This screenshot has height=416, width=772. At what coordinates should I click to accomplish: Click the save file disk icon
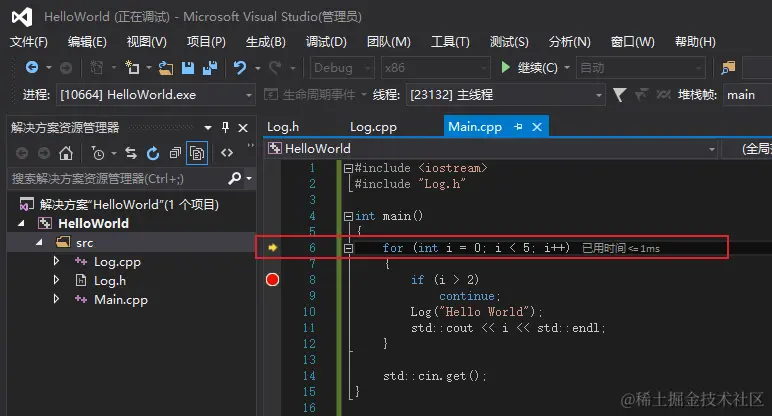(x=188, y=67)
